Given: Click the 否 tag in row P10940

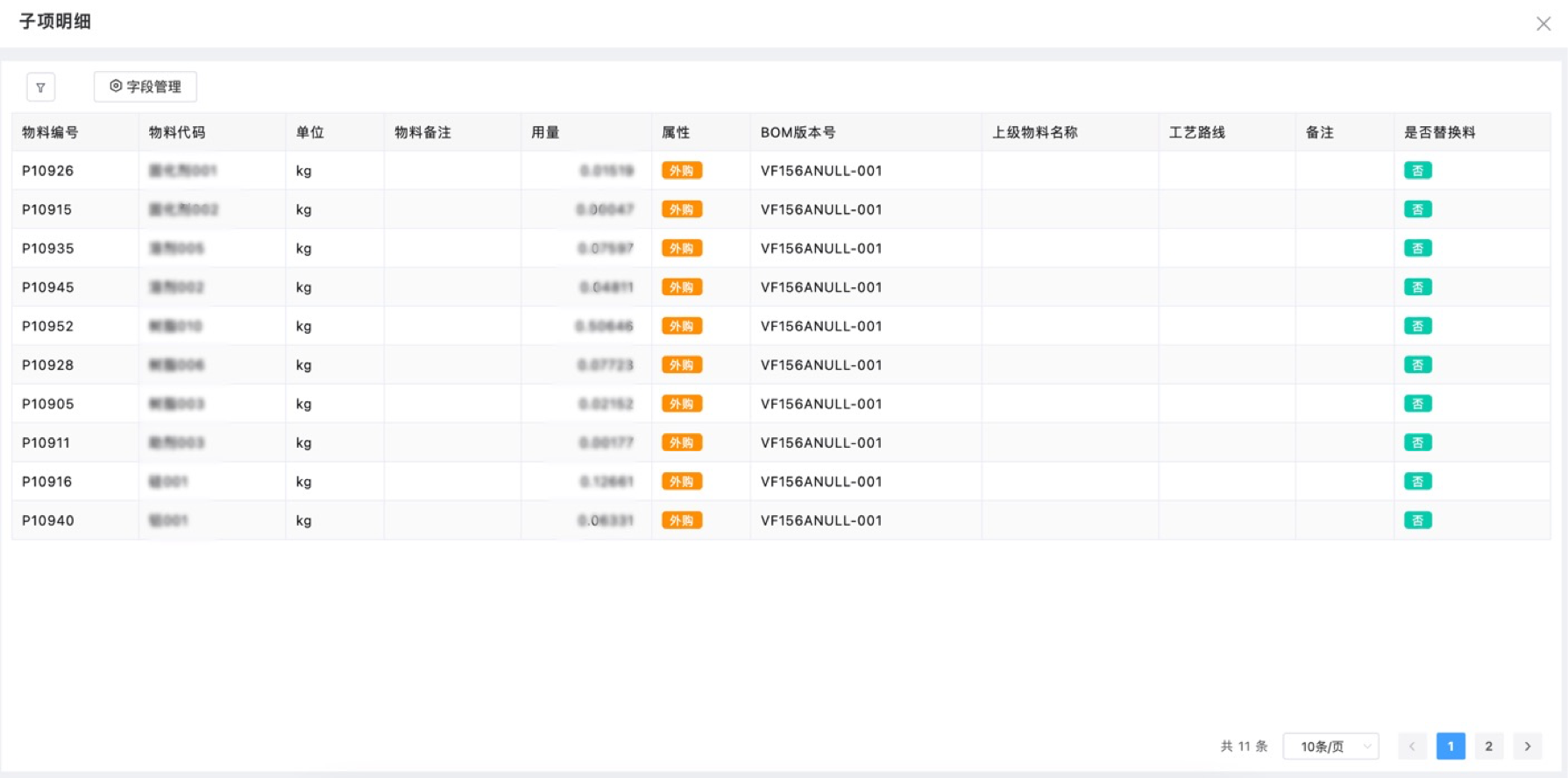Looking at the screenshot, I should pyautogui.click(x=1417, y=520).
